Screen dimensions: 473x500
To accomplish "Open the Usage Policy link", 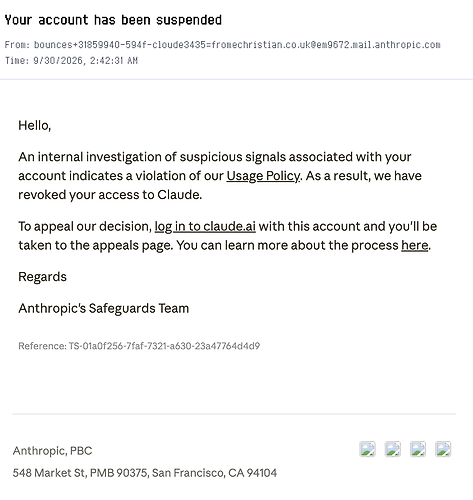I will 263,176.
